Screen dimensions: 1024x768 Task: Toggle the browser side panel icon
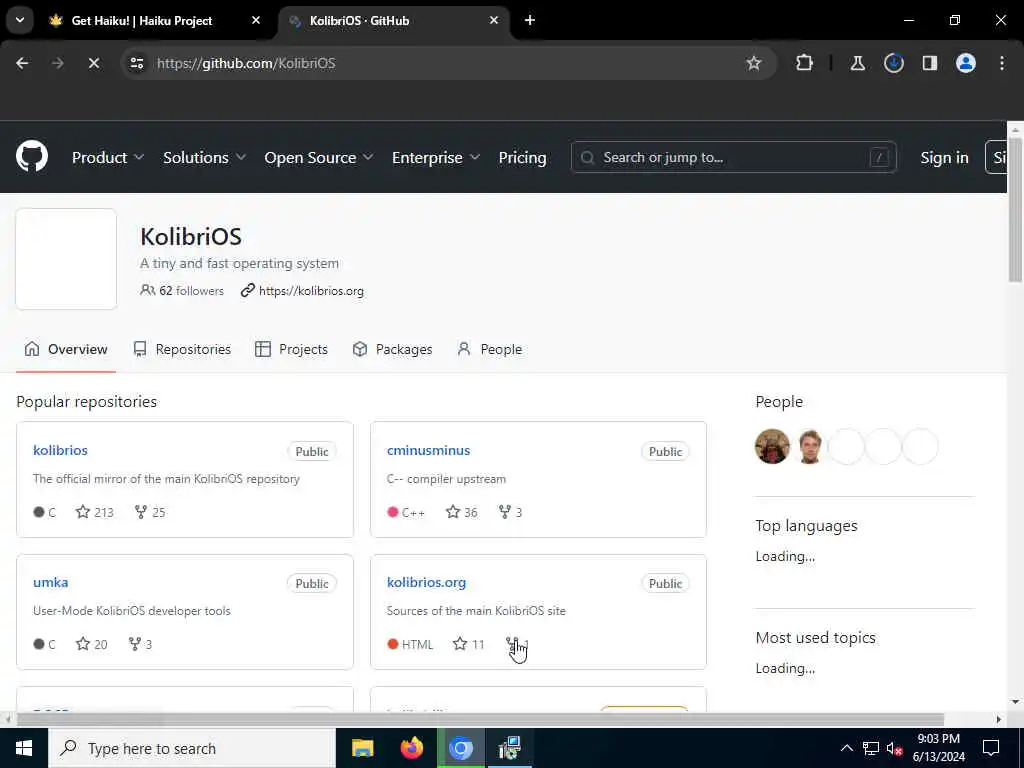[x=929, y=63]
